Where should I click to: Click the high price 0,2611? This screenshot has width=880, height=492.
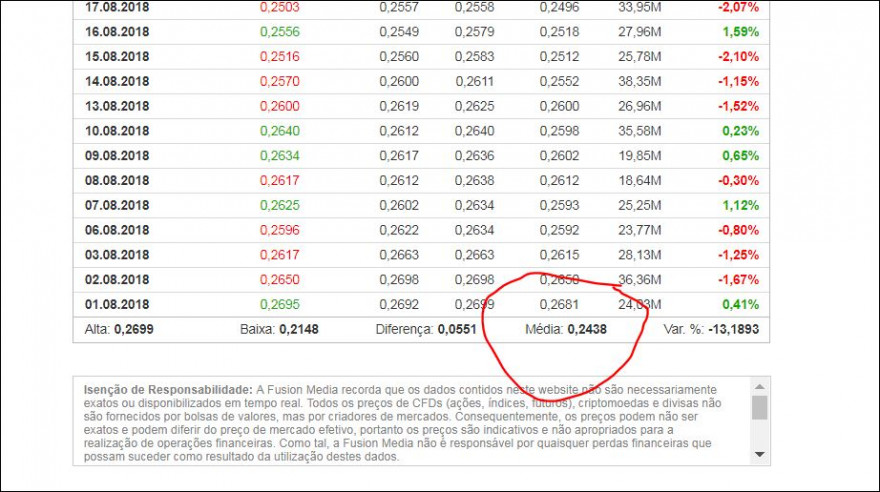tap(474, 81)
